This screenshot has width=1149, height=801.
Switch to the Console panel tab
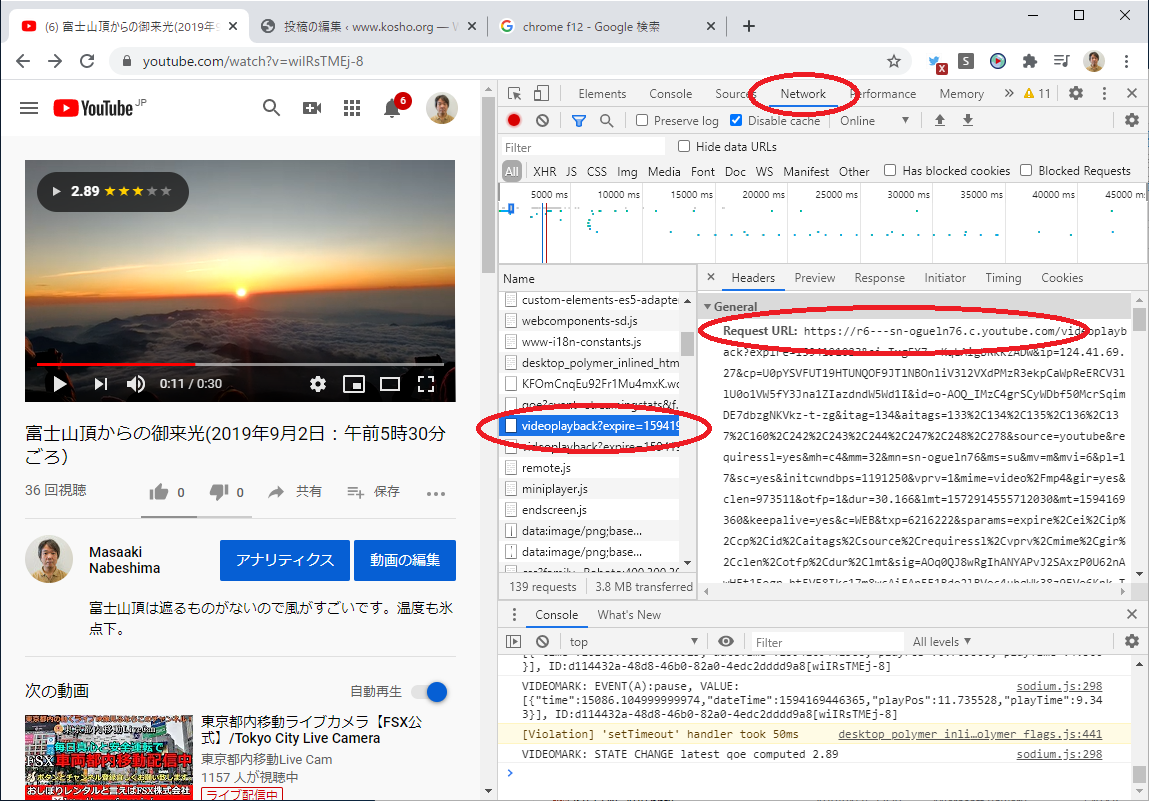click(x=670, y=94)
